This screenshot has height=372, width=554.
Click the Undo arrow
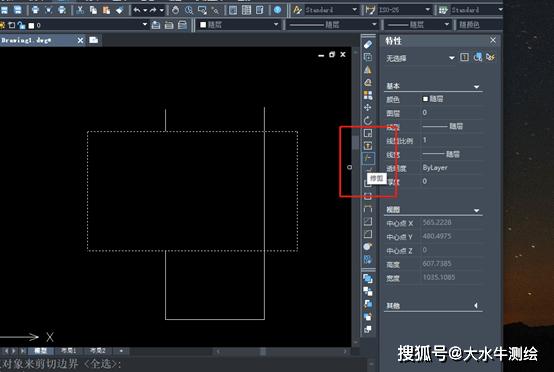[x=137, y=10]
